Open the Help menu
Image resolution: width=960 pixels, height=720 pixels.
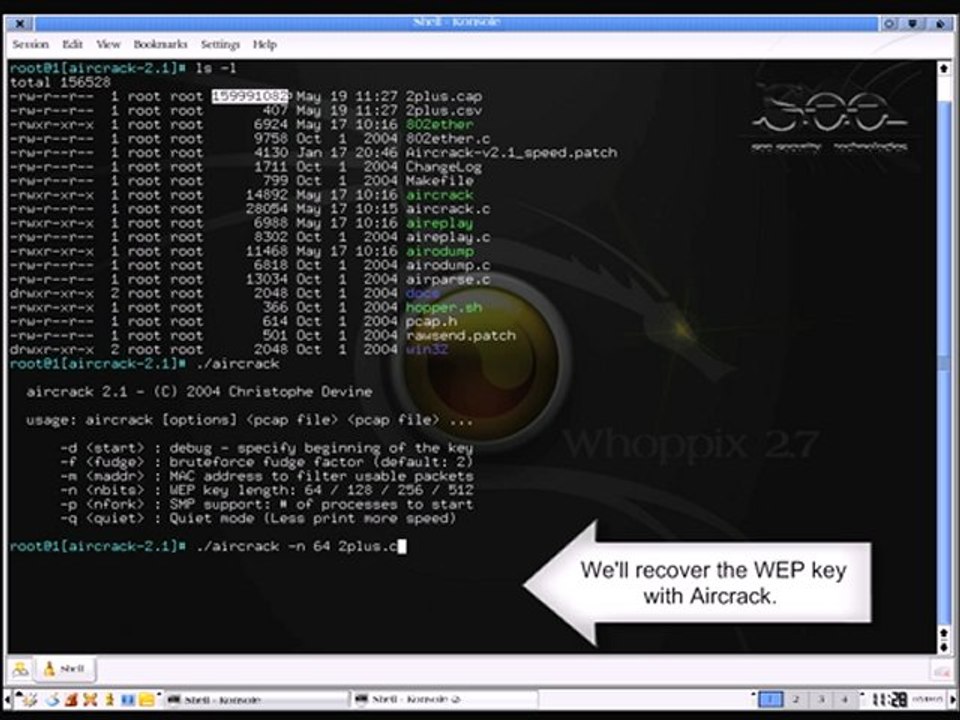pos(264,44)
